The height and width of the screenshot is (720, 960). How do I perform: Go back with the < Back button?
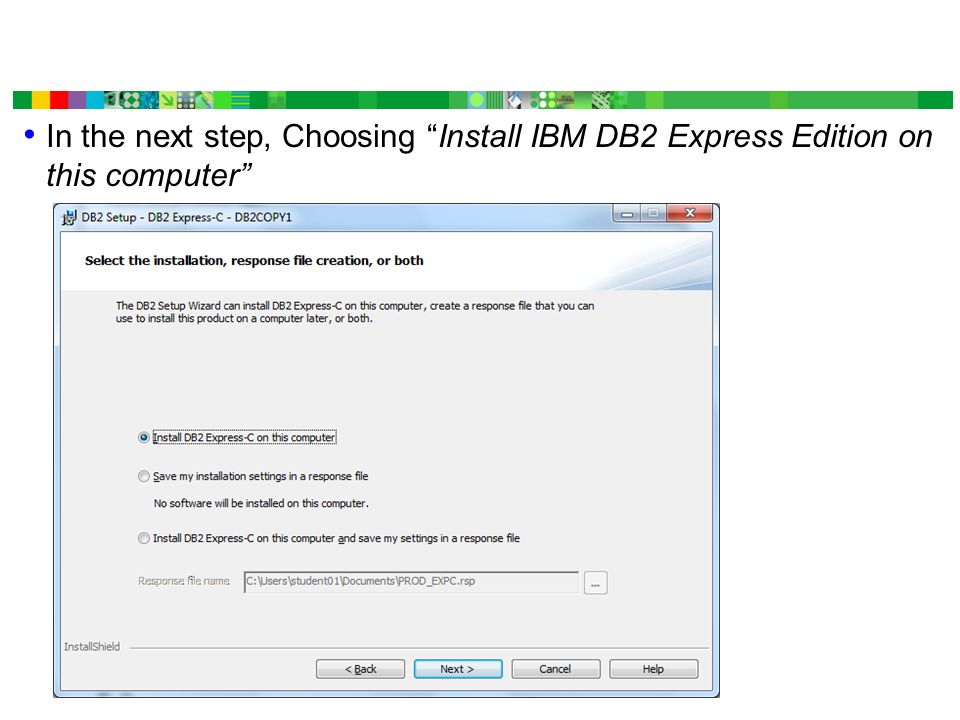coord(360,669)
